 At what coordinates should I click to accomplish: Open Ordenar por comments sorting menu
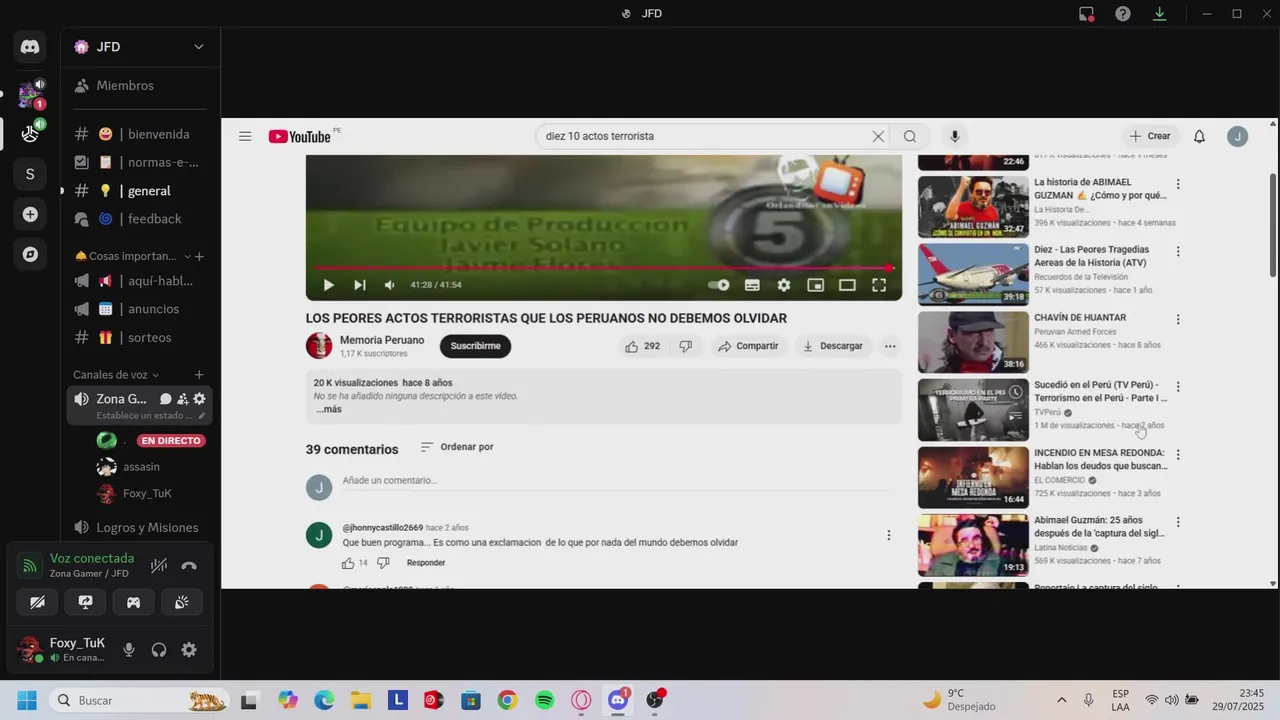457,447
